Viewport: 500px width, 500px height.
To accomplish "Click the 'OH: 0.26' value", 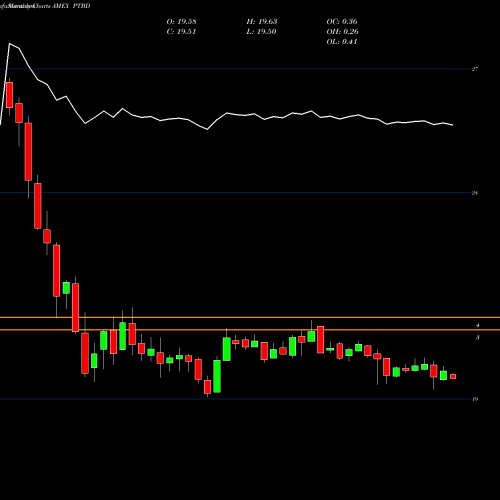I will point(342,32).
